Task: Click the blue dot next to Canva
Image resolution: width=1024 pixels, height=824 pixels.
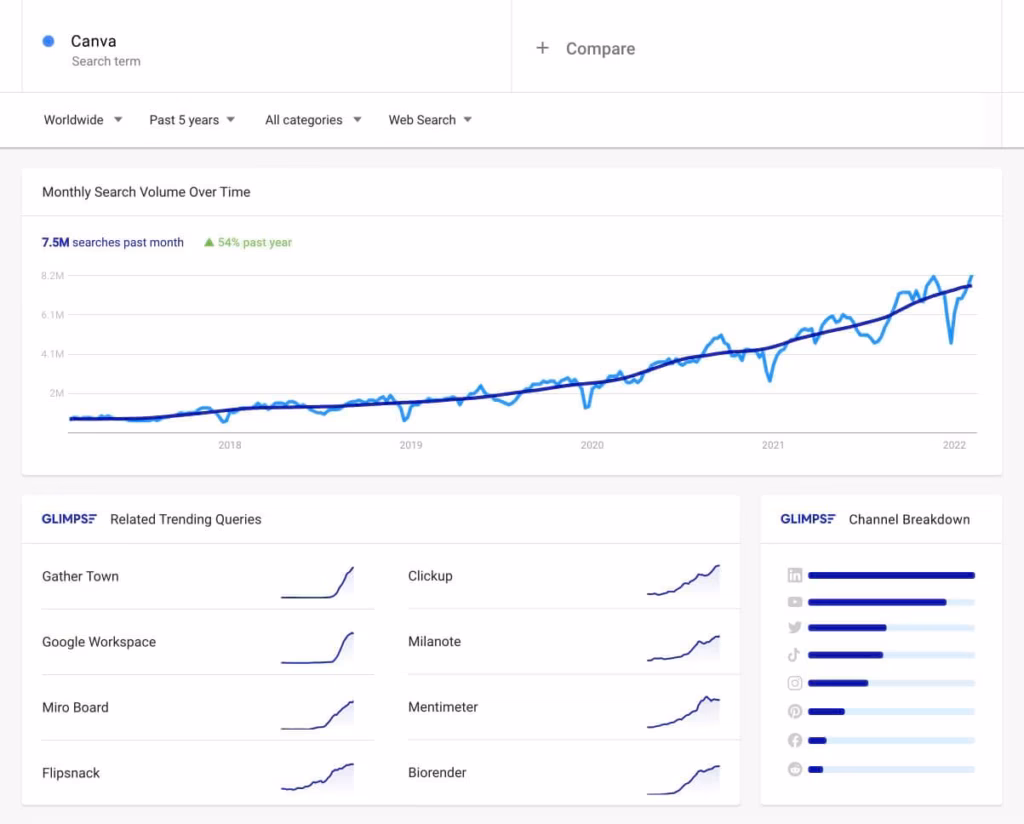Action: 49,40
